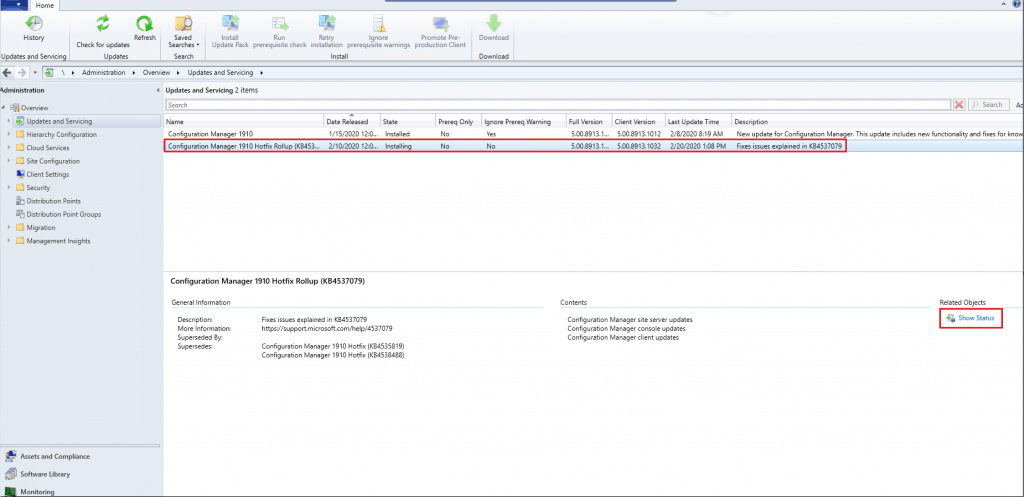The image size is (1024, 497).
Task: Collapse the Overview tree node
Action: [x=4, y=108]
